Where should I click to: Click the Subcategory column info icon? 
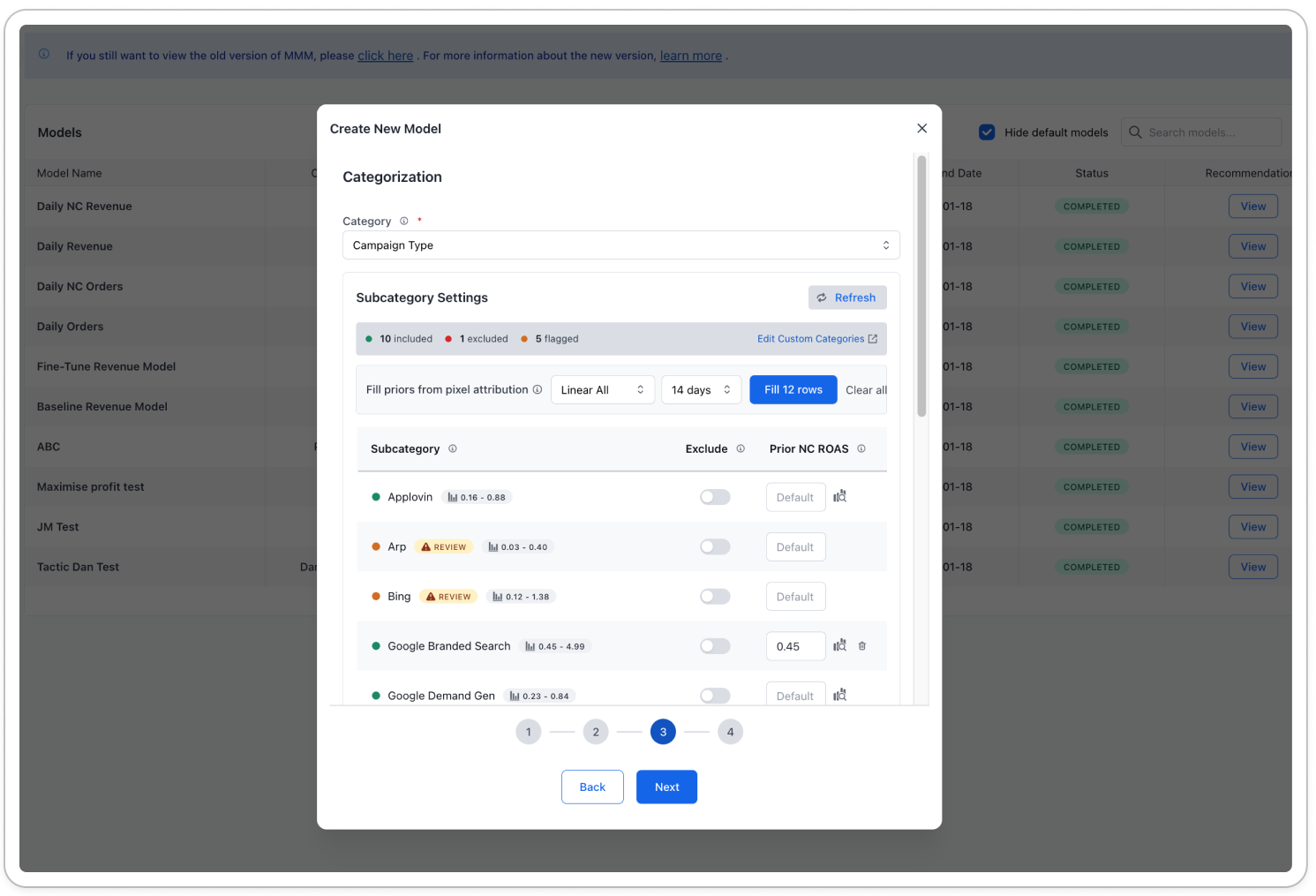[x=453, y=448]
